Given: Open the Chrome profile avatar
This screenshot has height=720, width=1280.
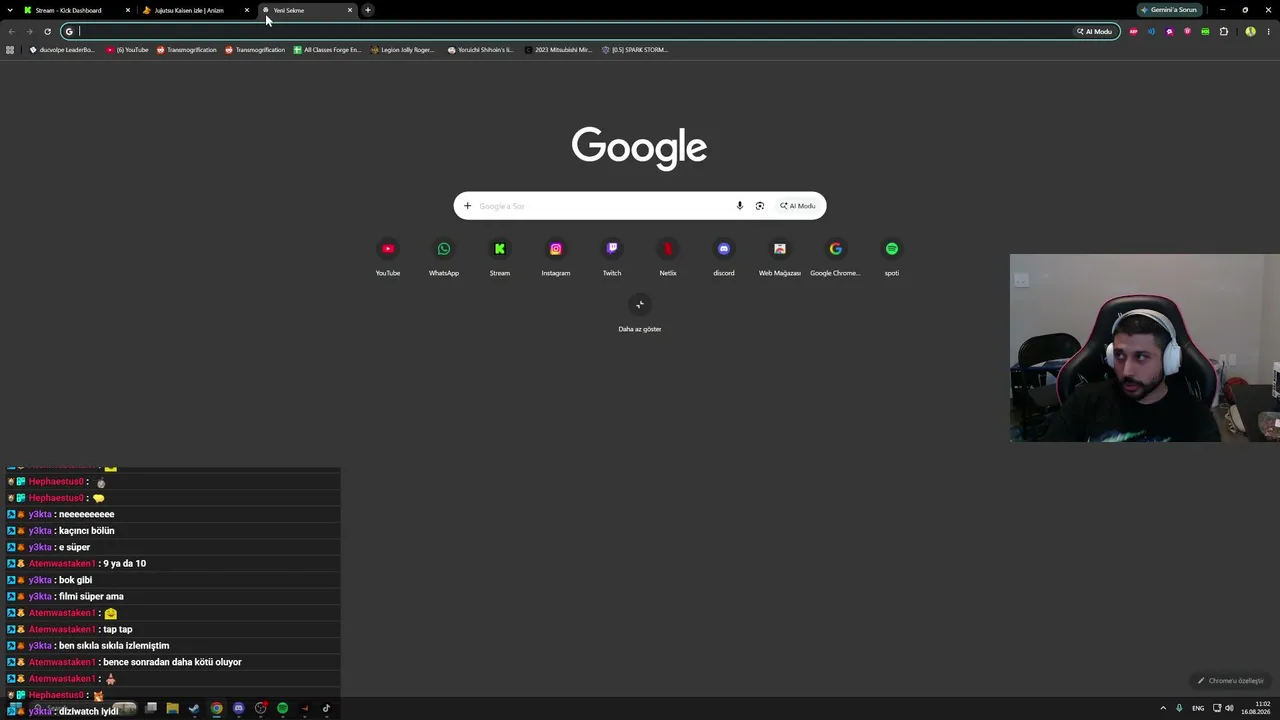Looking at the screenshot, I should point(1250,31).
